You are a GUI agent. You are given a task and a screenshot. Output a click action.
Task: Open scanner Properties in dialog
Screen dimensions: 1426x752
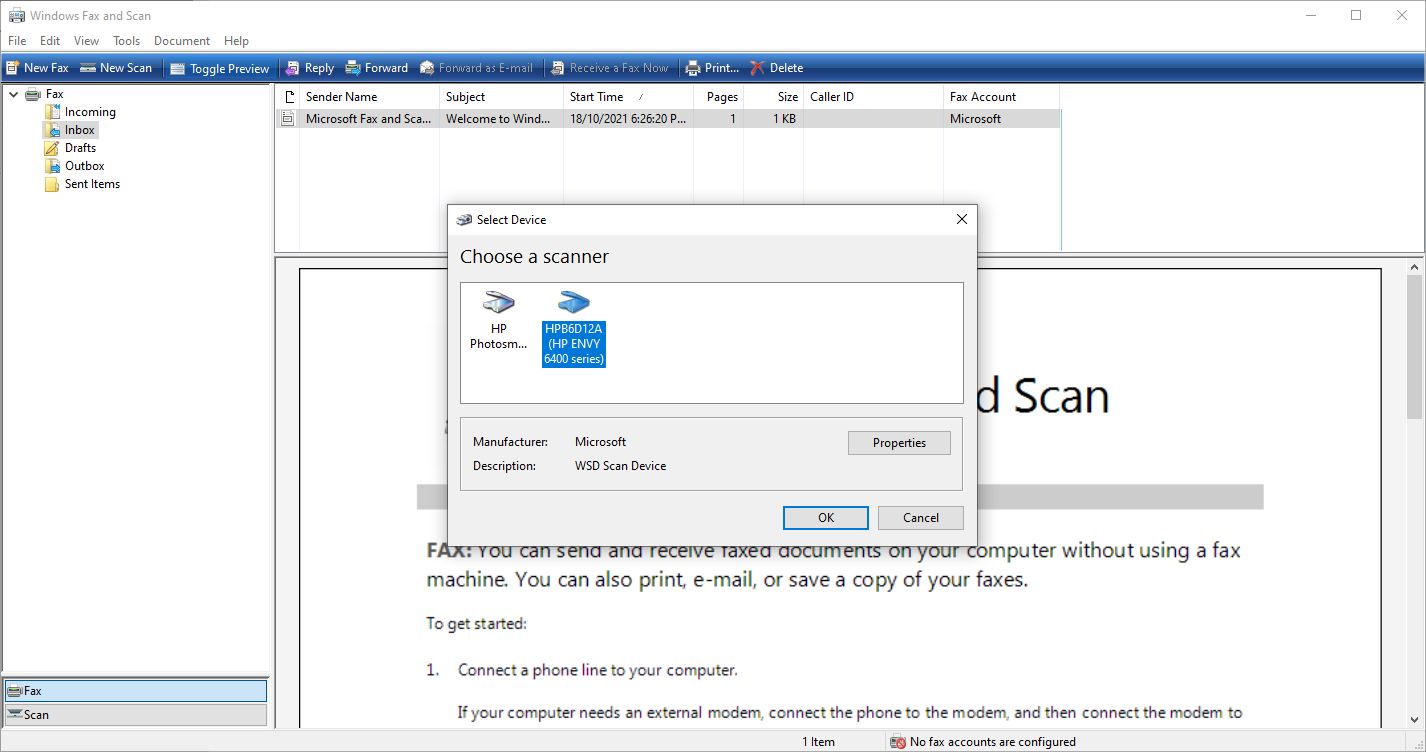[x=899, y=443]
